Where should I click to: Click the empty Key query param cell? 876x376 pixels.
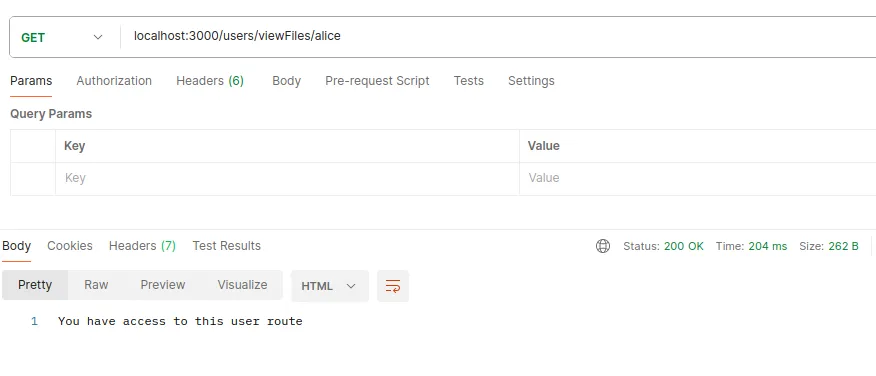coord(287,179)
